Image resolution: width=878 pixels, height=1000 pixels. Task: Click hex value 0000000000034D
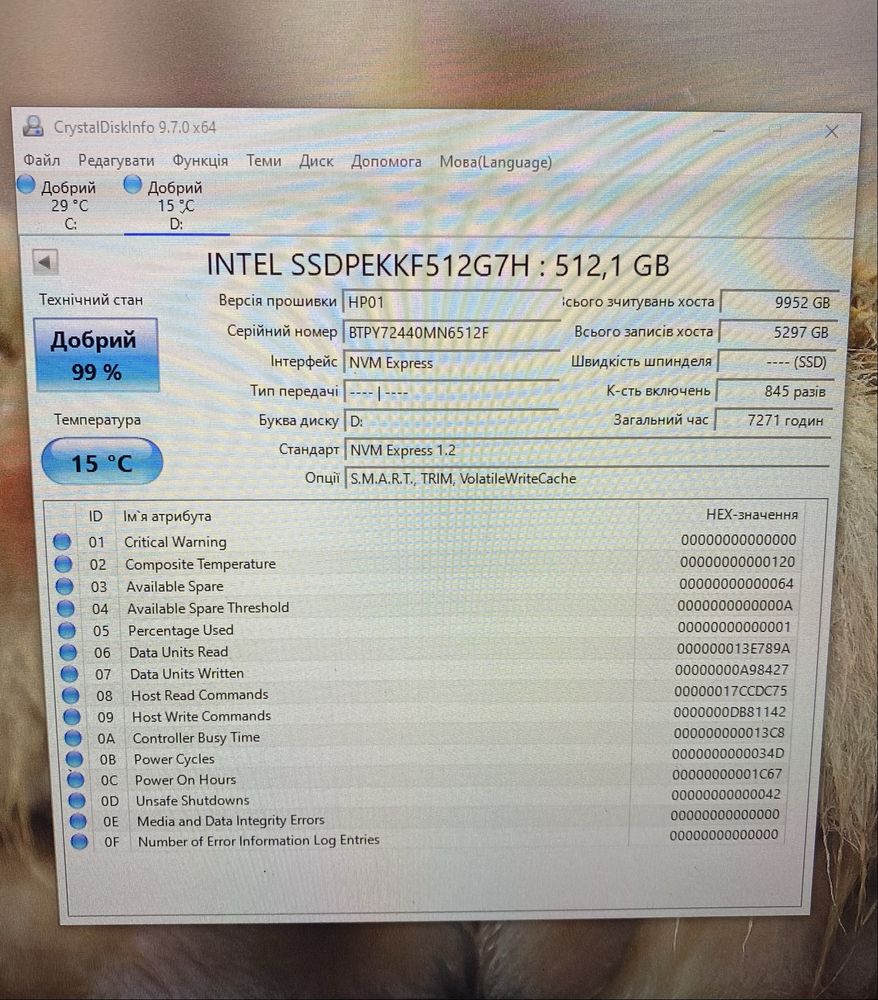[728, 753]
